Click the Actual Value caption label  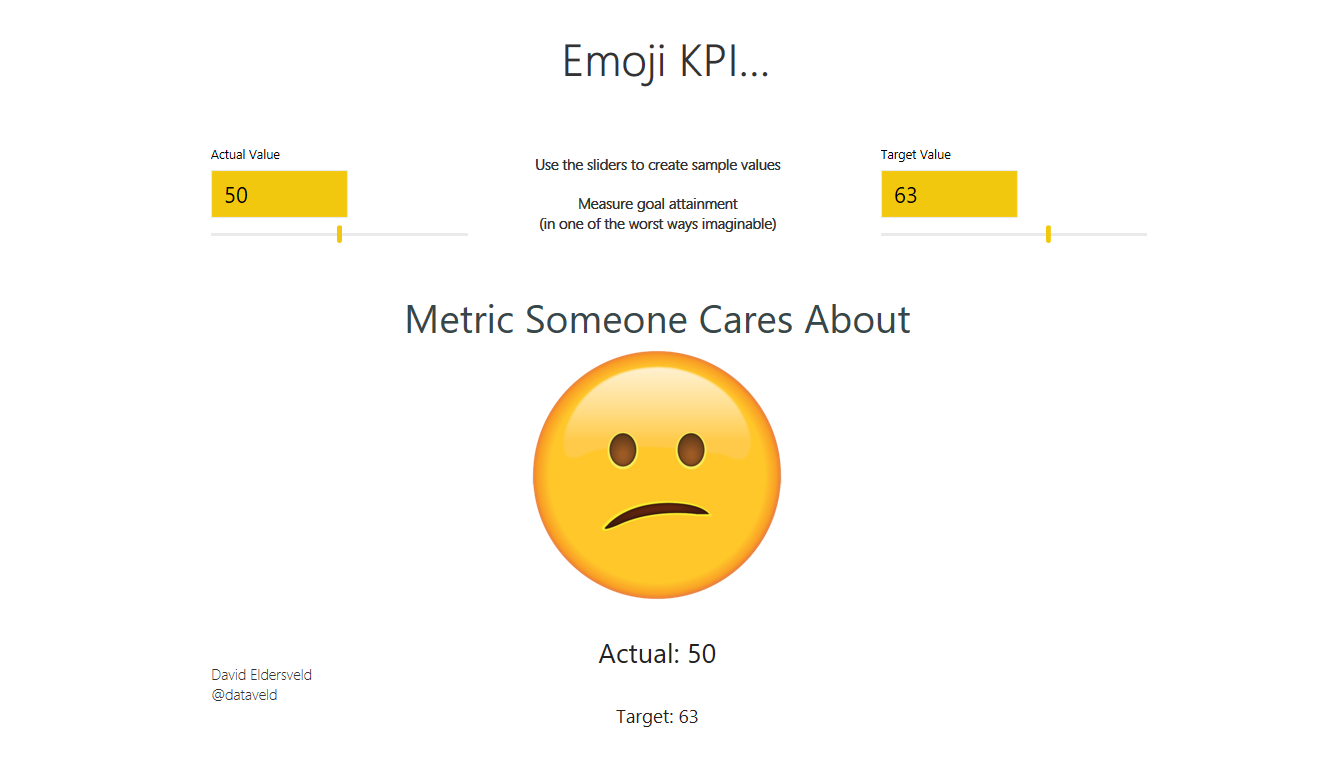point(245,154)
